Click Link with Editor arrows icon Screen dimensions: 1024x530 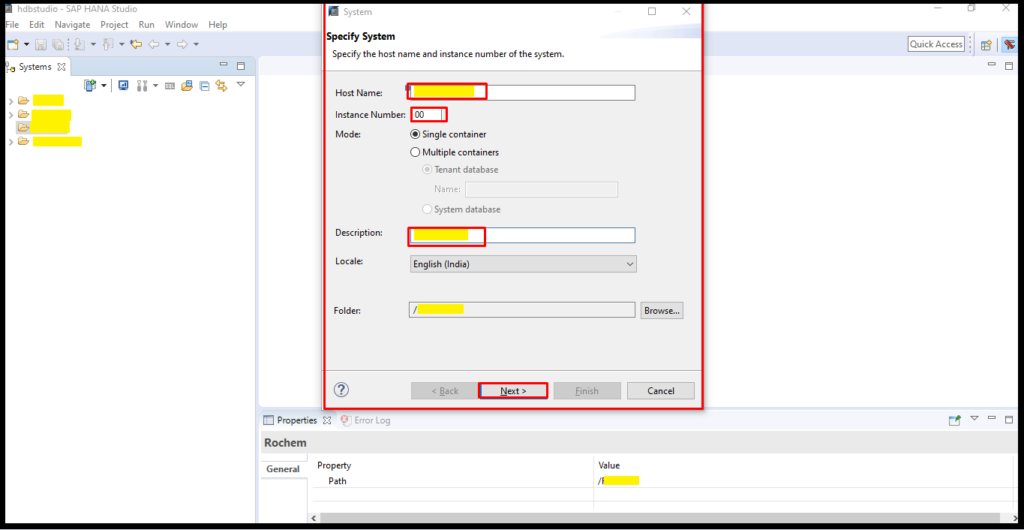[221, 86]
